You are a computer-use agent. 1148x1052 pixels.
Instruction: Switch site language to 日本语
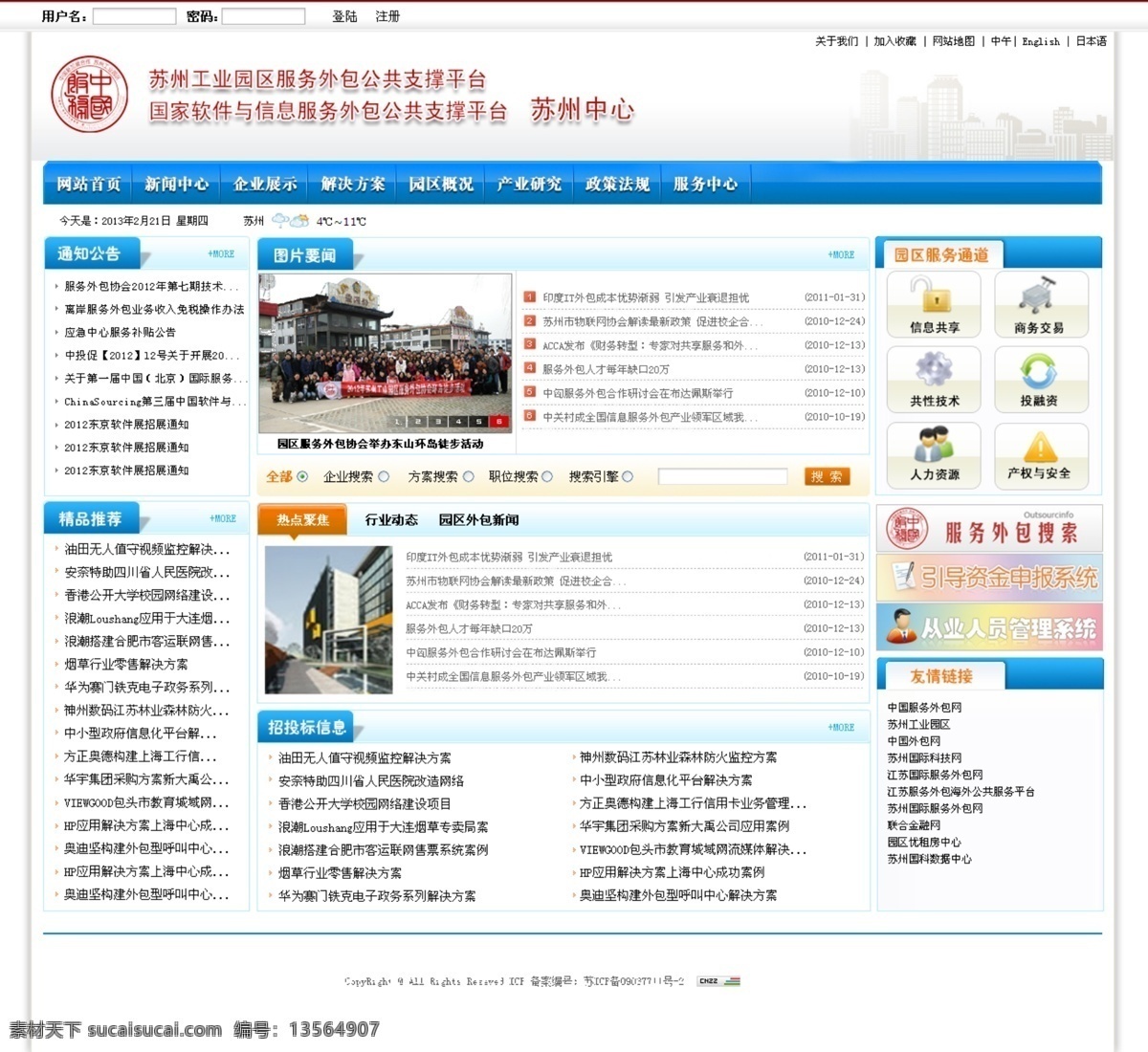(x=1092, y=41)
